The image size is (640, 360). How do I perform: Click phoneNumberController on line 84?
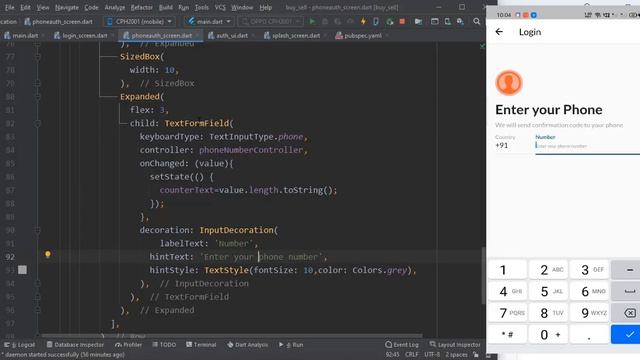[251, 150]
